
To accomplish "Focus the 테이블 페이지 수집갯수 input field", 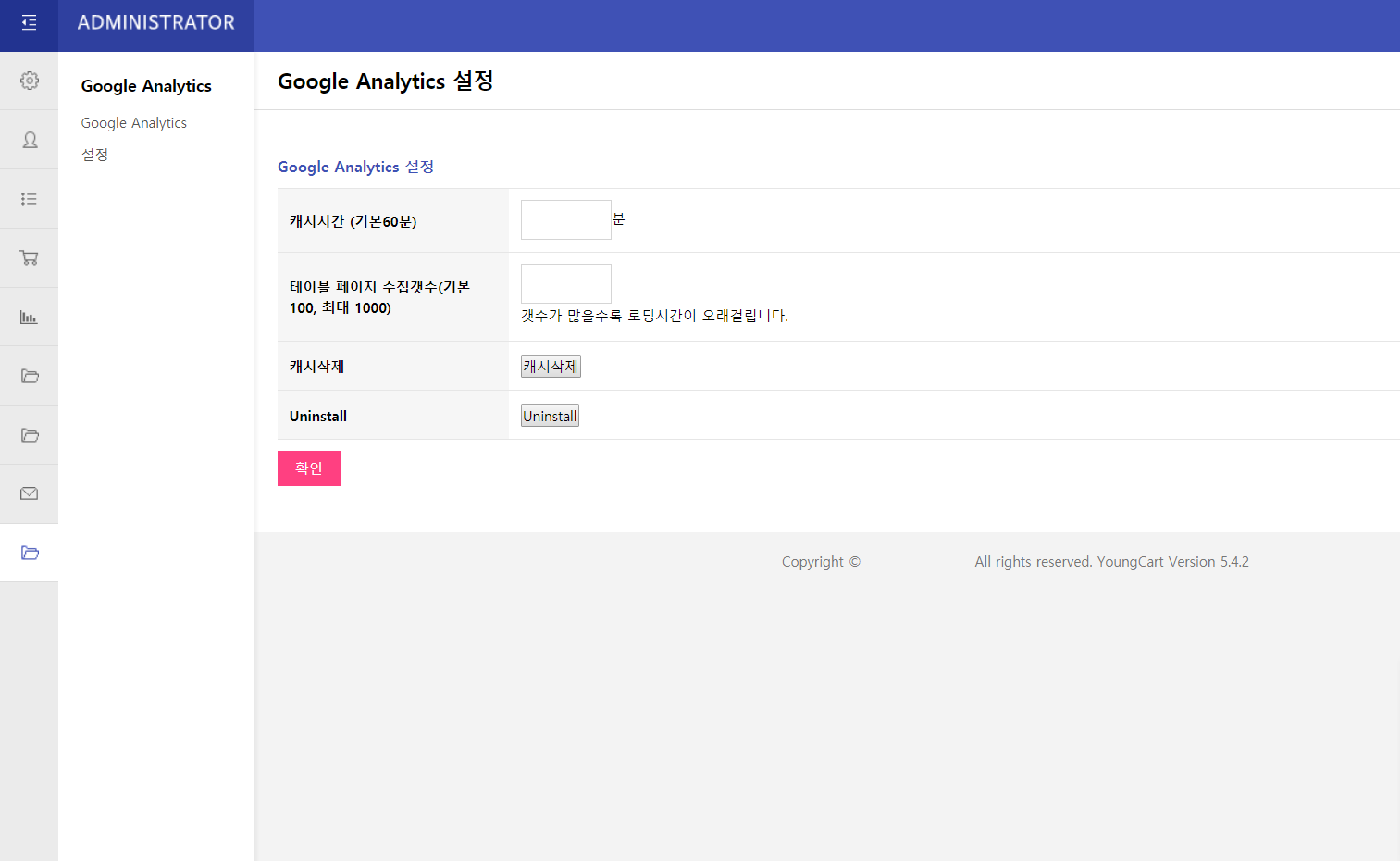I will 565,283.
